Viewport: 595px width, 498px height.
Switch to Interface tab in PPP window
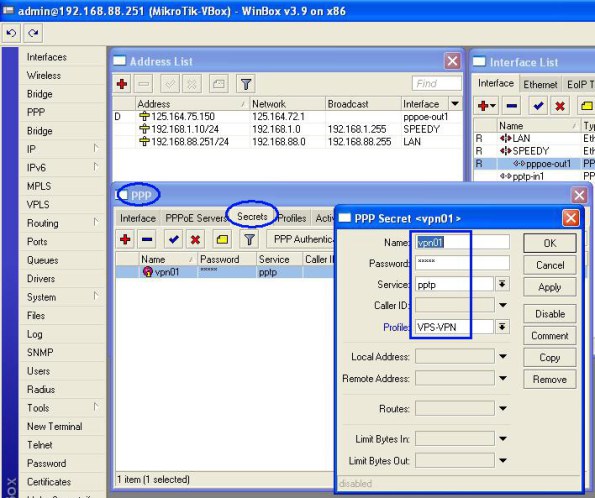click(138, 218)
